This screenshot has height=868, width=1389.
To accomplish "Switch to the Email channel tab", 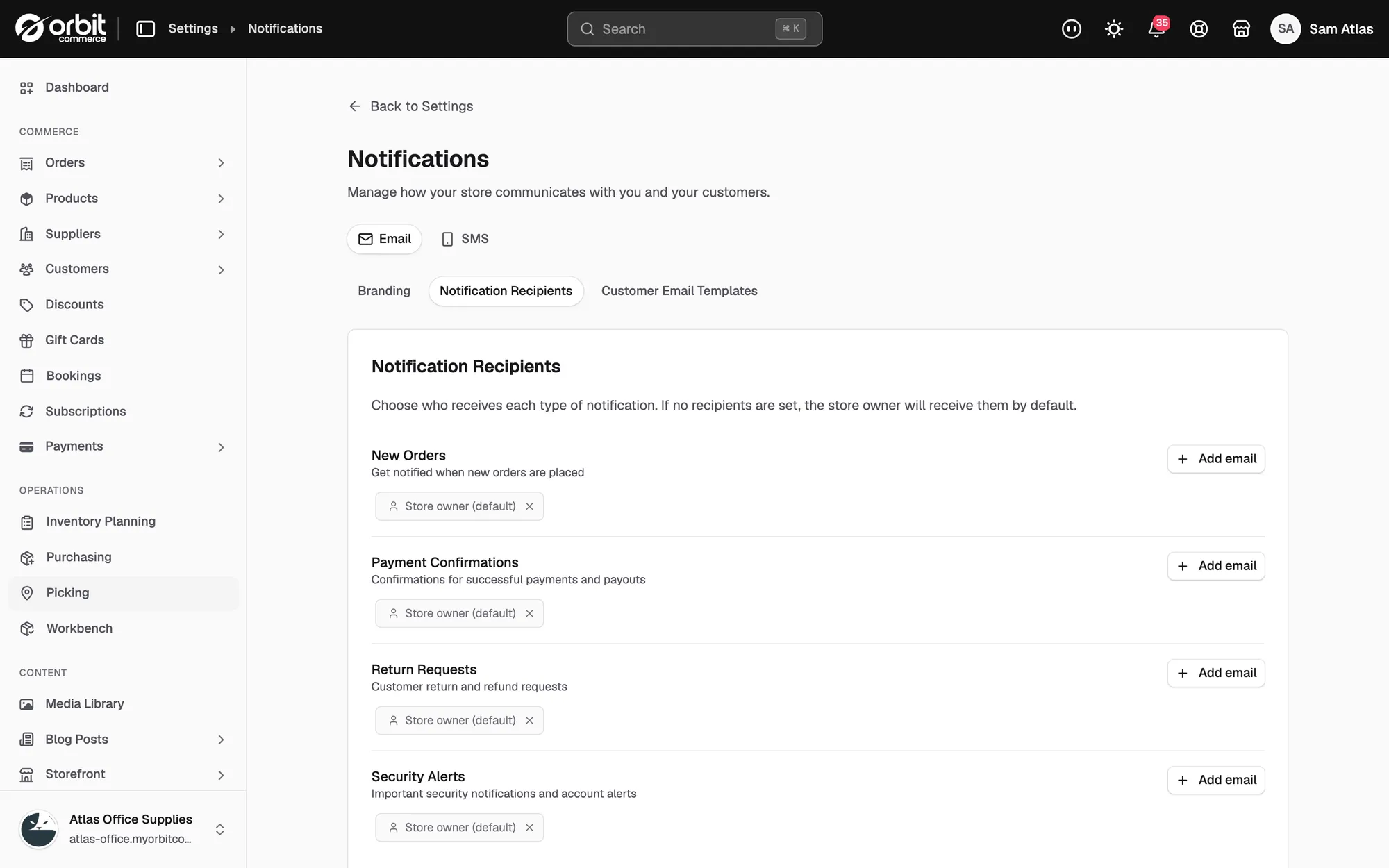I will click(x=384, y=239).
